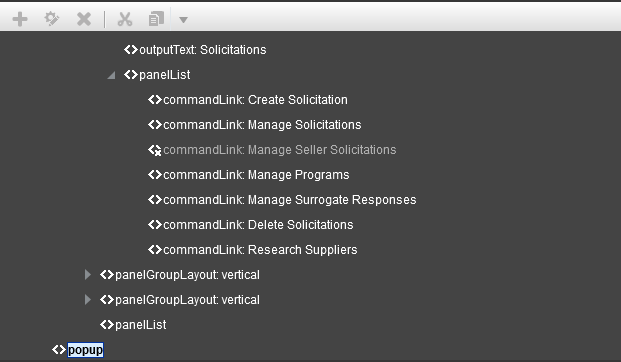Click the Cut scissors toolbar icon
The image size is (621, 362).
point(125,19)
